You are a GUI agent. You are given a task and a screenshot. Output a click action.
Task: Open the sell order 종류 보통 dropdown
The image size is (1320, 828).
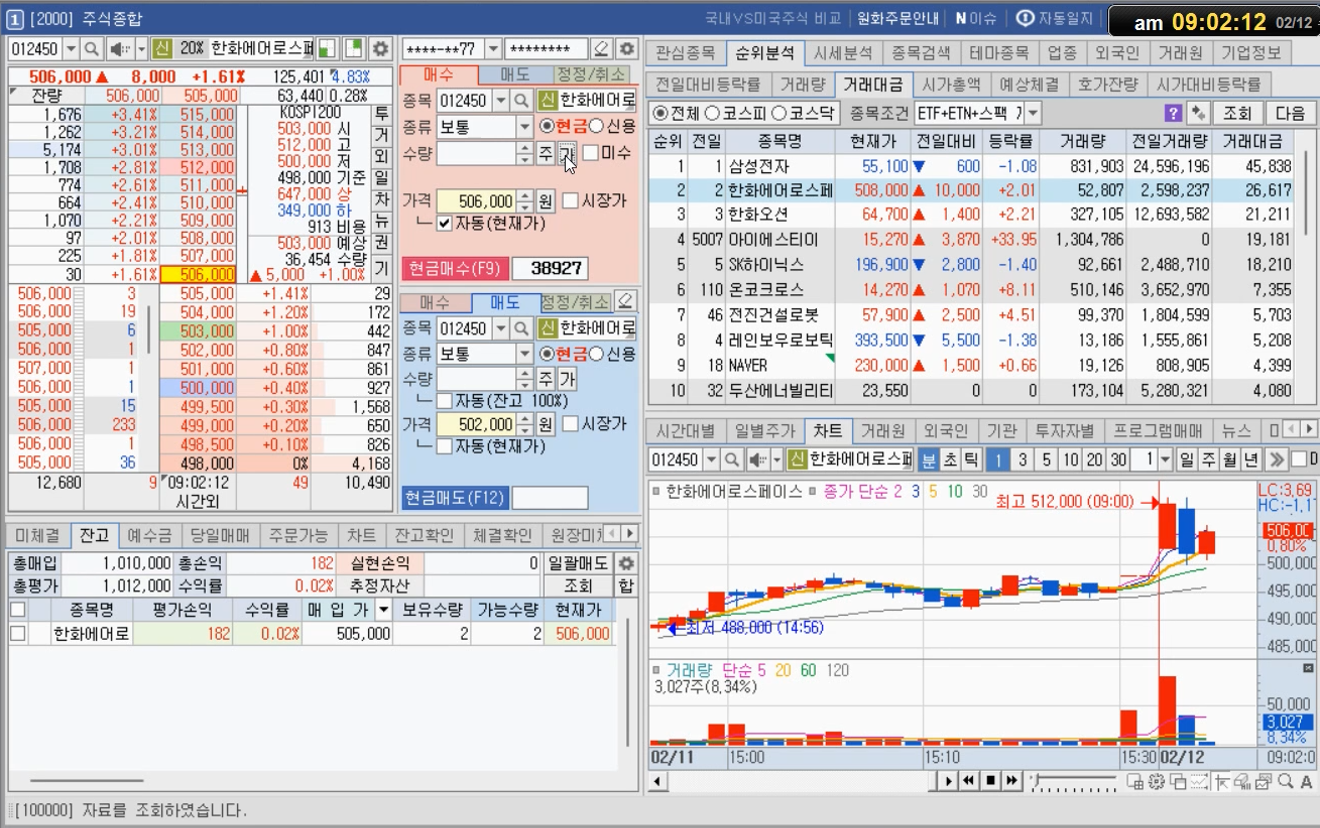[x=525, y=354]
